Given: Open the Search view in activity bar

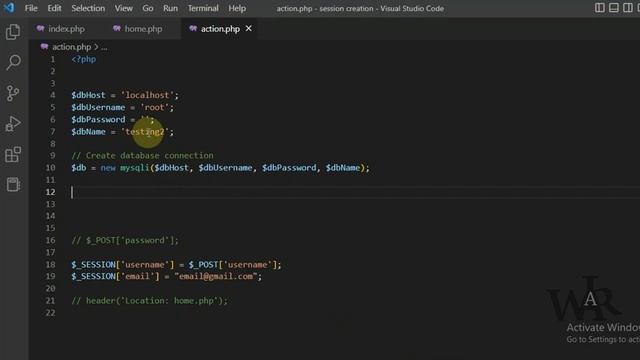Looking at the screenshot, I should click(x=13, y=62).
